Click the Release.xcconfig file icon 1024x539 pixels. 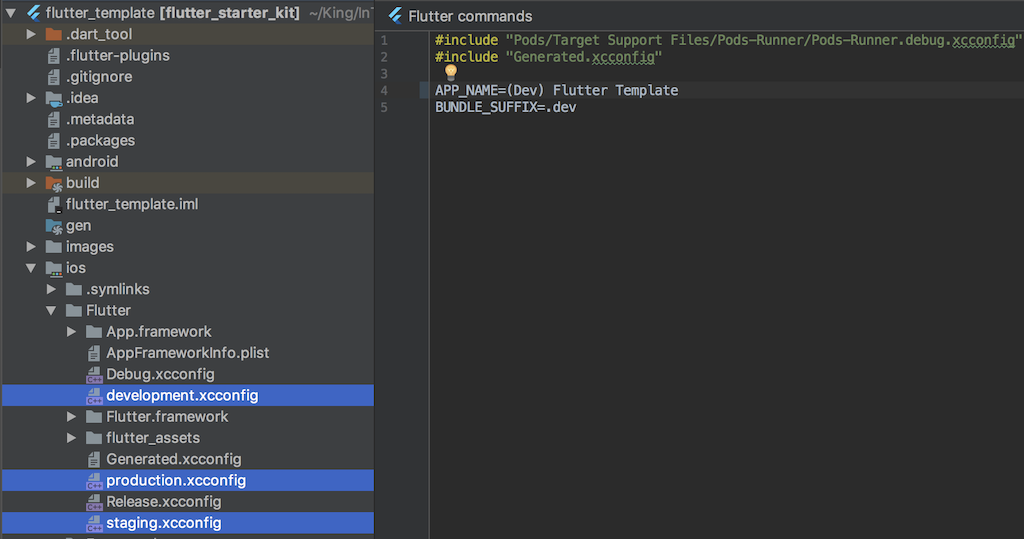tap(94, 502)
